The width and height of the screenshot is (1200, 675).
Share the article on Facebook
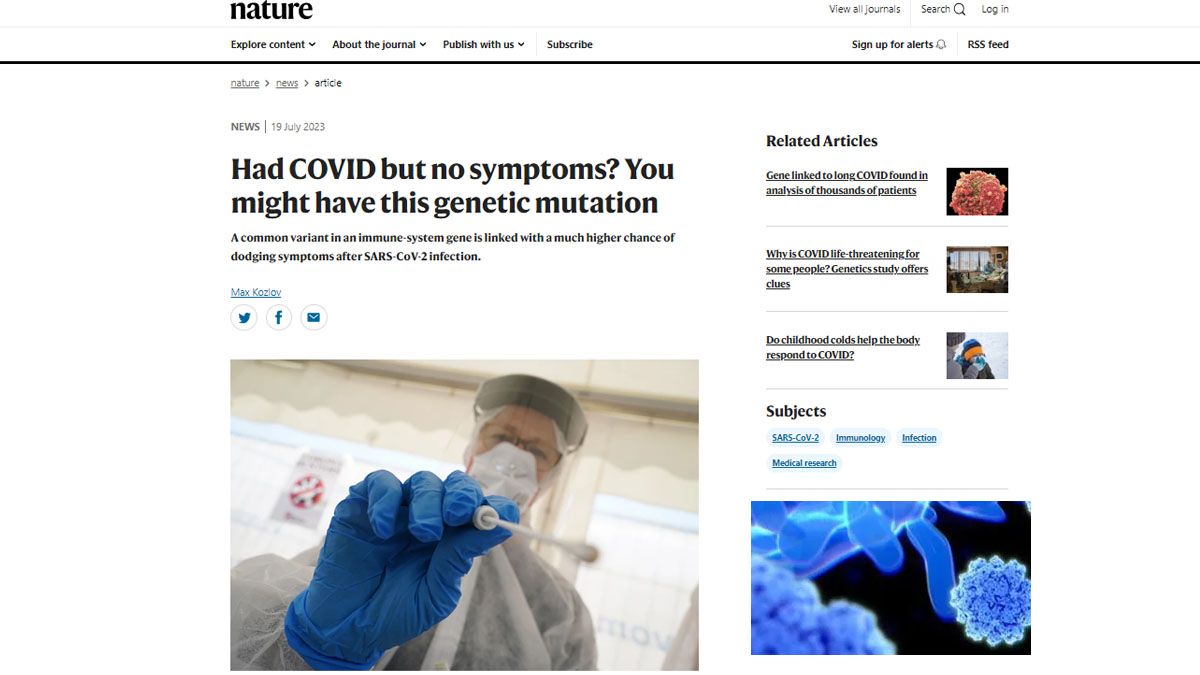[278, 317]
